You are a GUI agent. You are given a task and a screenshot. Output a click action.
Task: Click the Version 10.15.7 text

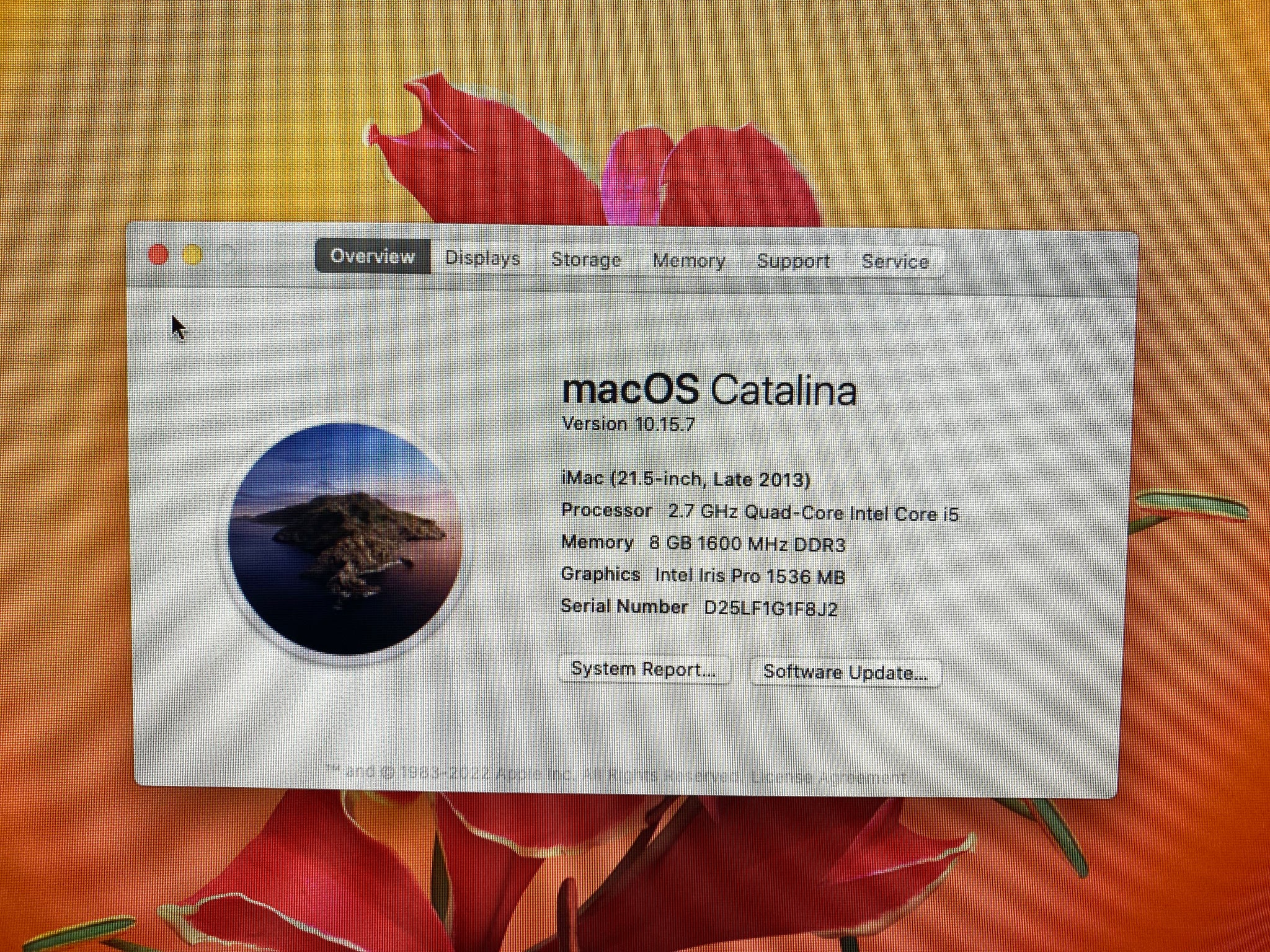628,424
